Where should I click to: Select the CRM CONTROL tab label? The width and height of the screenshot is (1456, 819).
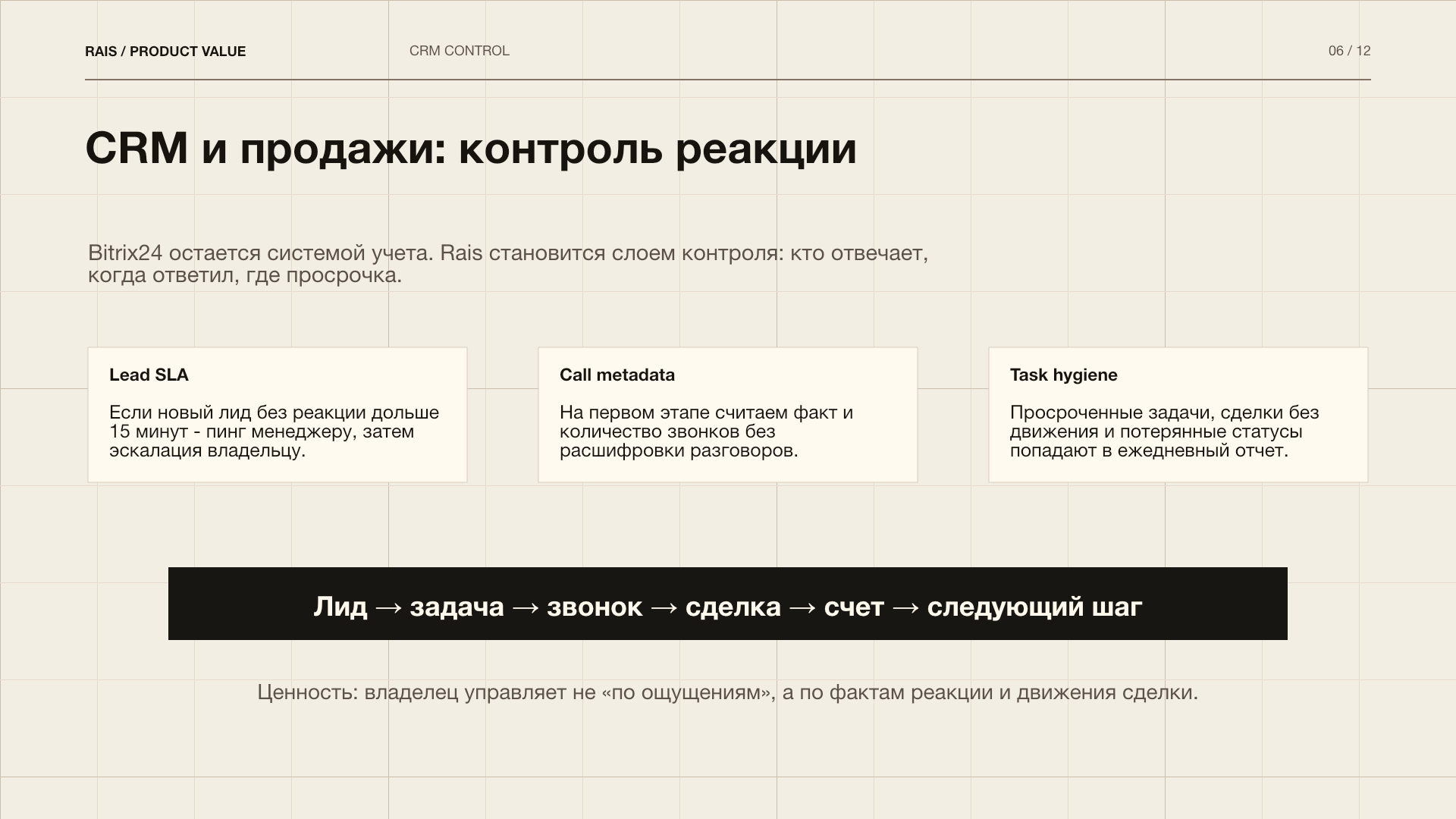(460, 51)
